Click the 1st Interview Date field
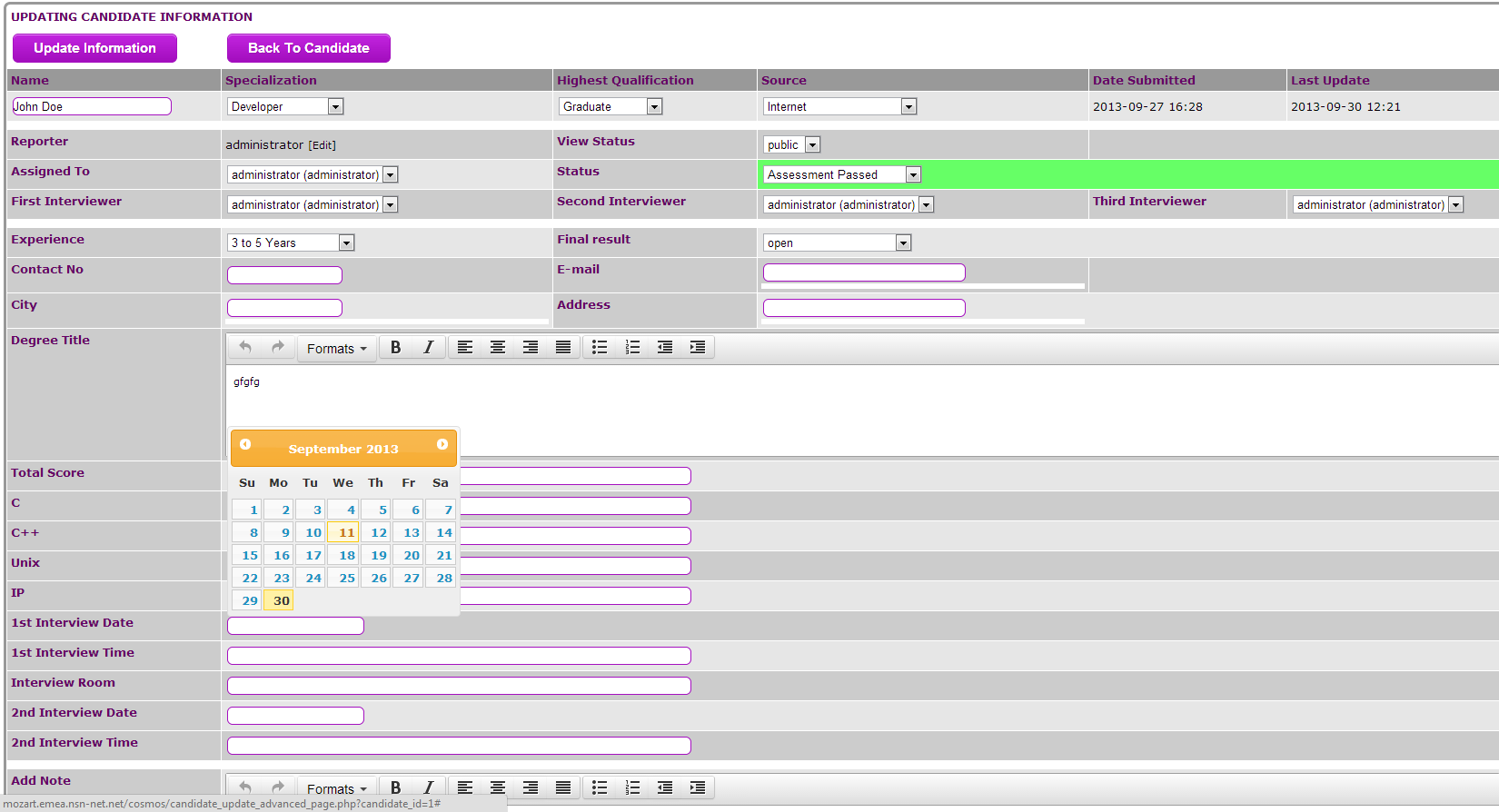The width and height of the screenshot is (1499, 812). point(295,626)
